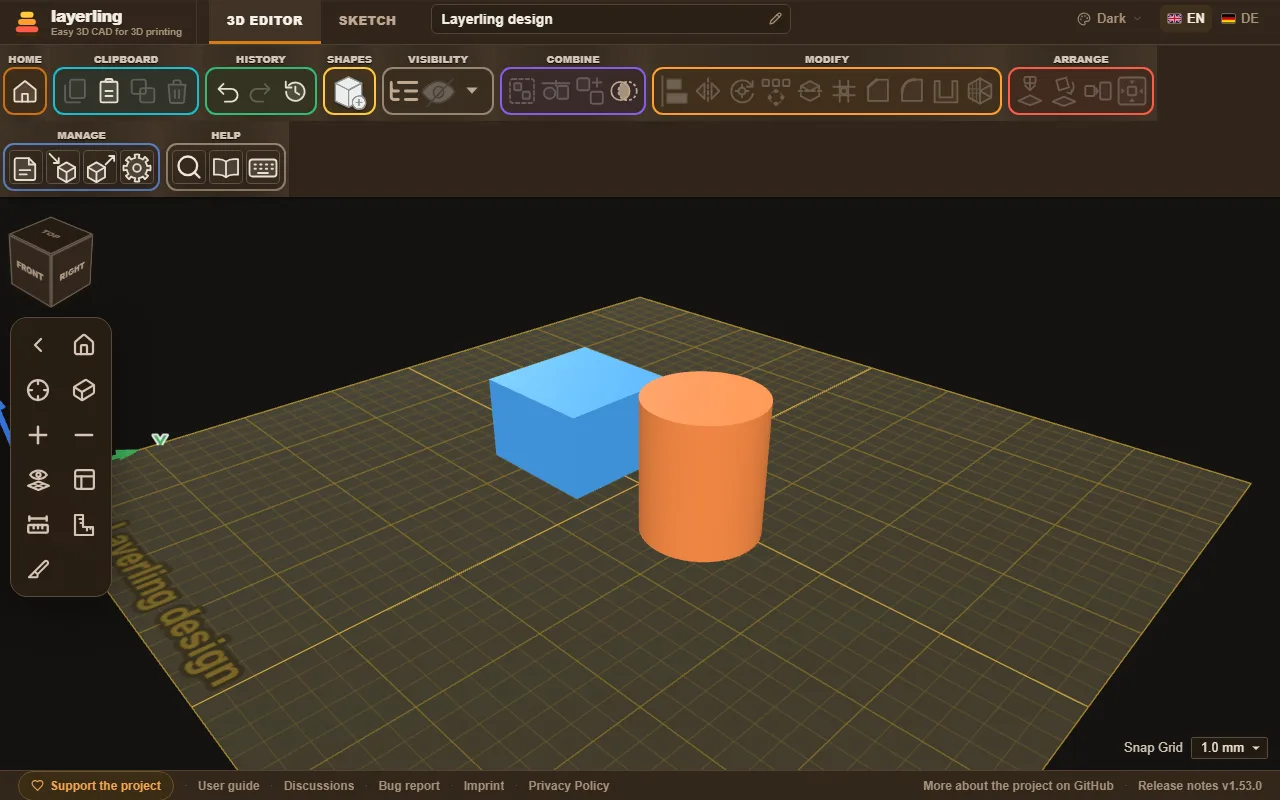Open the search icon in Help group
Viewport: 1280px width, 800px height.
pos(188,168)
